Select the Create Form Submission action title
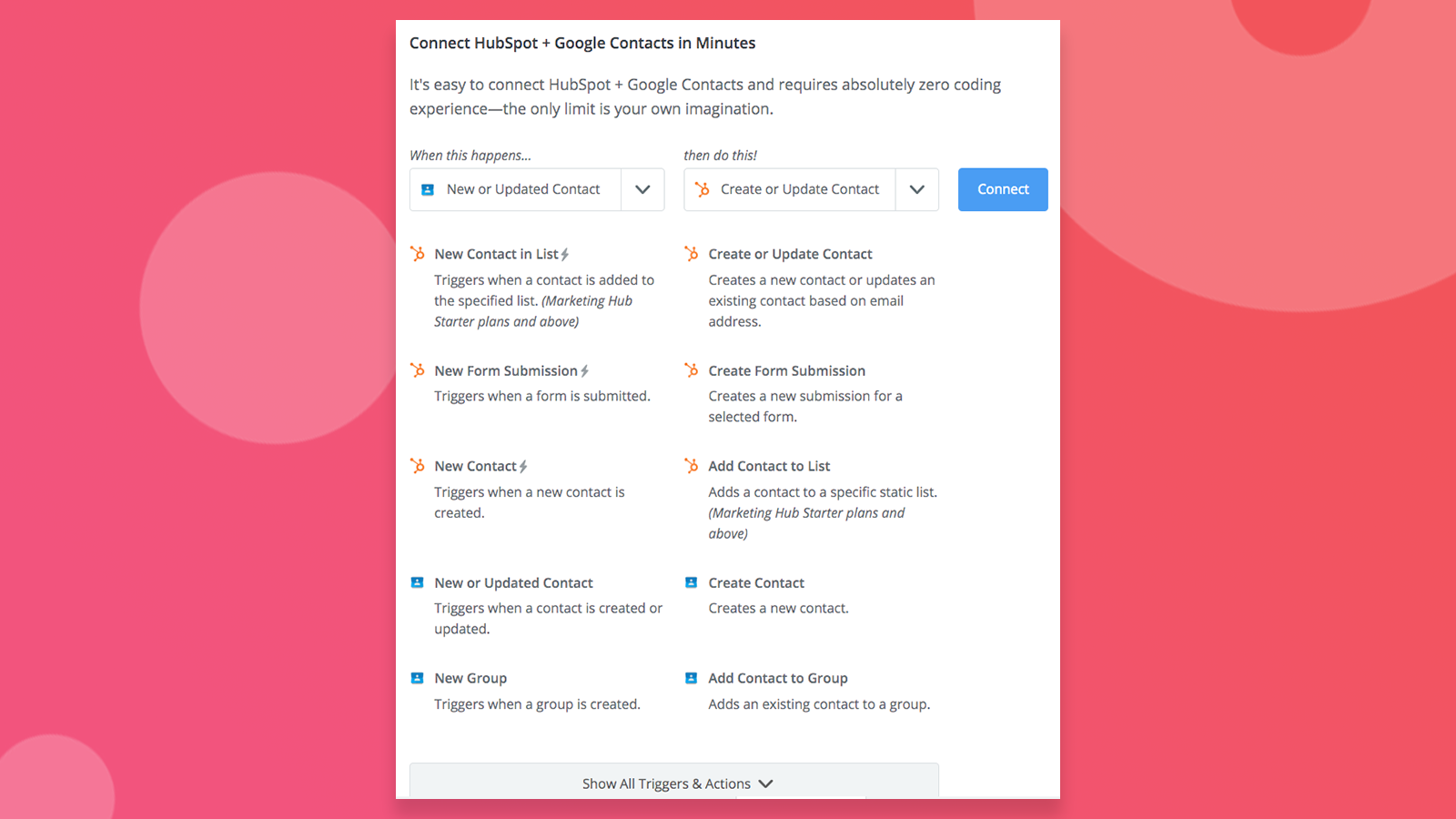The image size is (1456, 819). [787, 370]
